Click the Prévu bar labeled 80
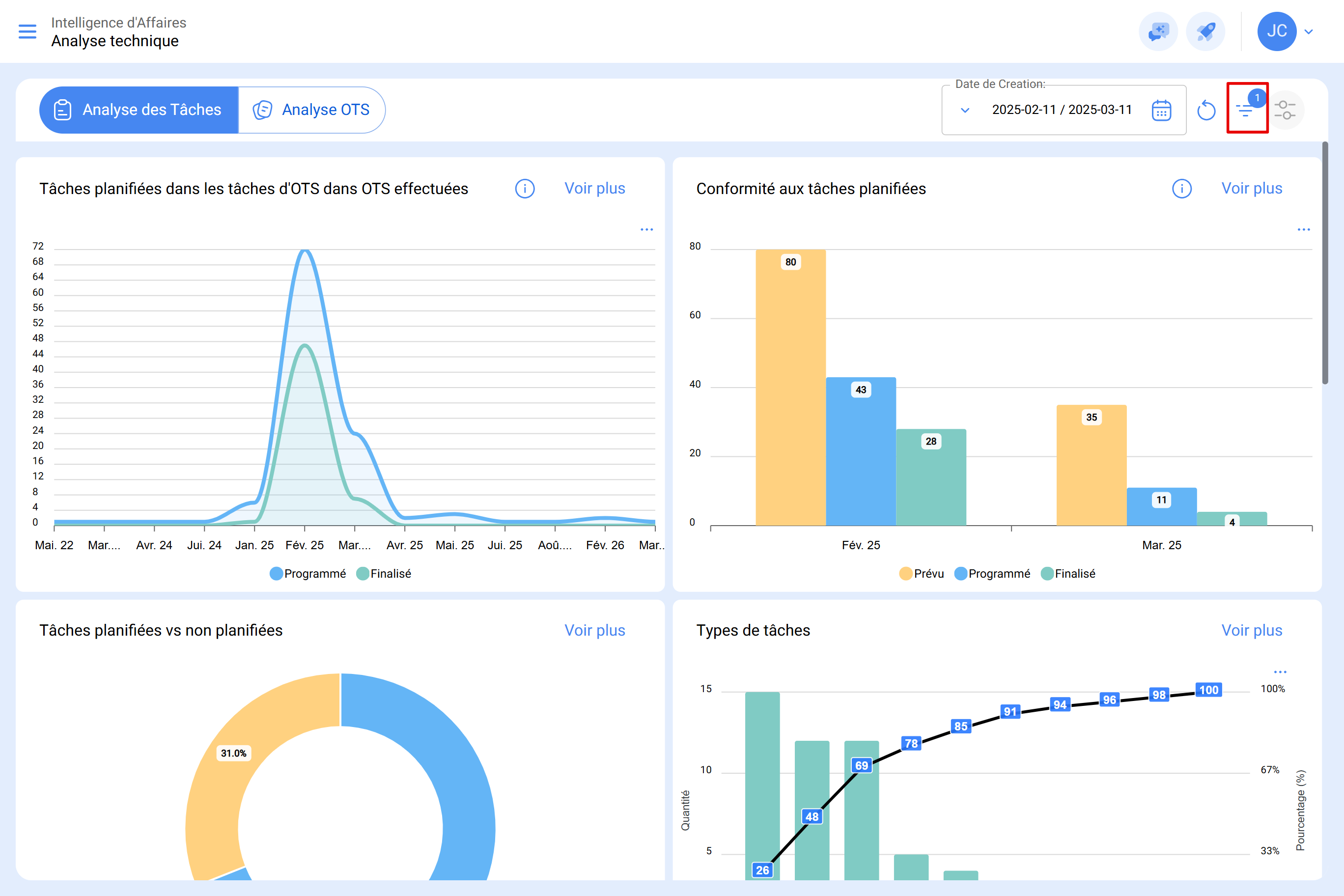This screenshot has height=896, width=1344. click(790, 388)
